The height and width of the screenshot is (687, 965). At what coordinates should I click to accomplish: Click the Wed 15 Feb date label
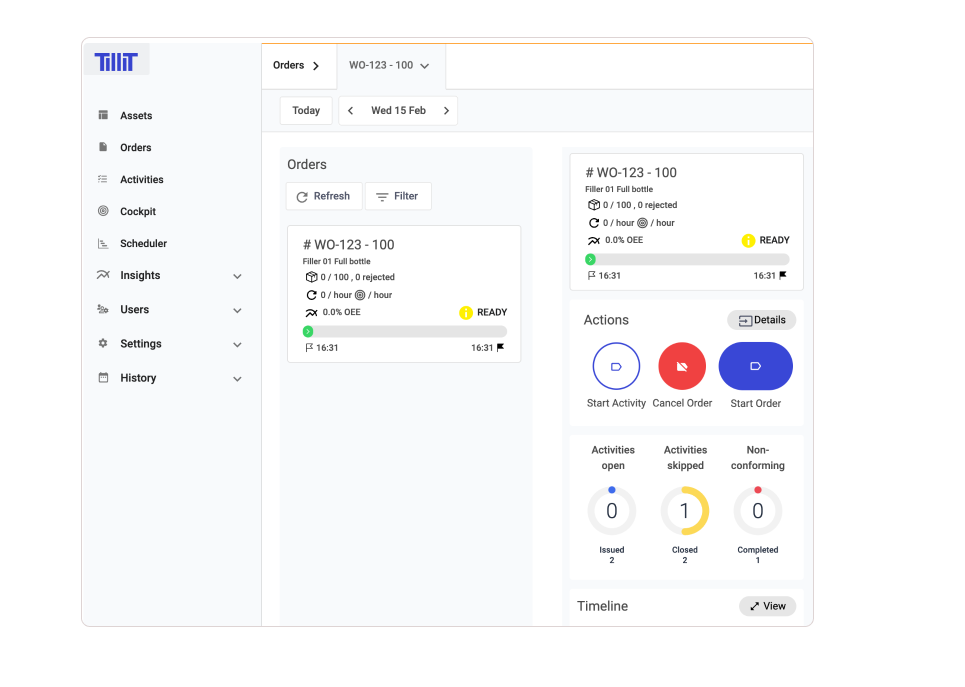coord(398,111)
